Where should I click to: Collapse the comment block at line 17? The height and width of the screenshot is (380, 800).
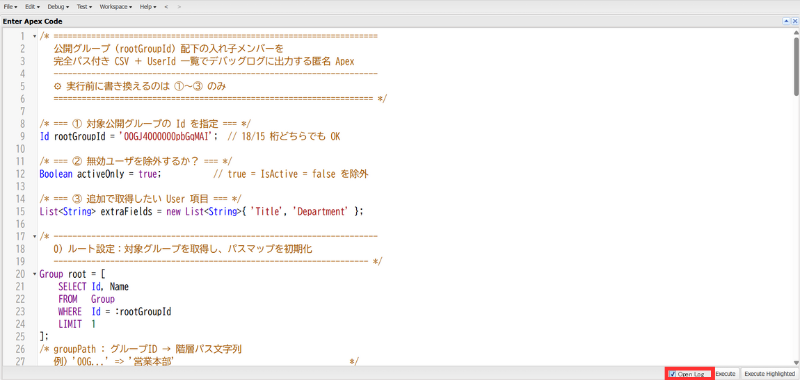(34, 237)
